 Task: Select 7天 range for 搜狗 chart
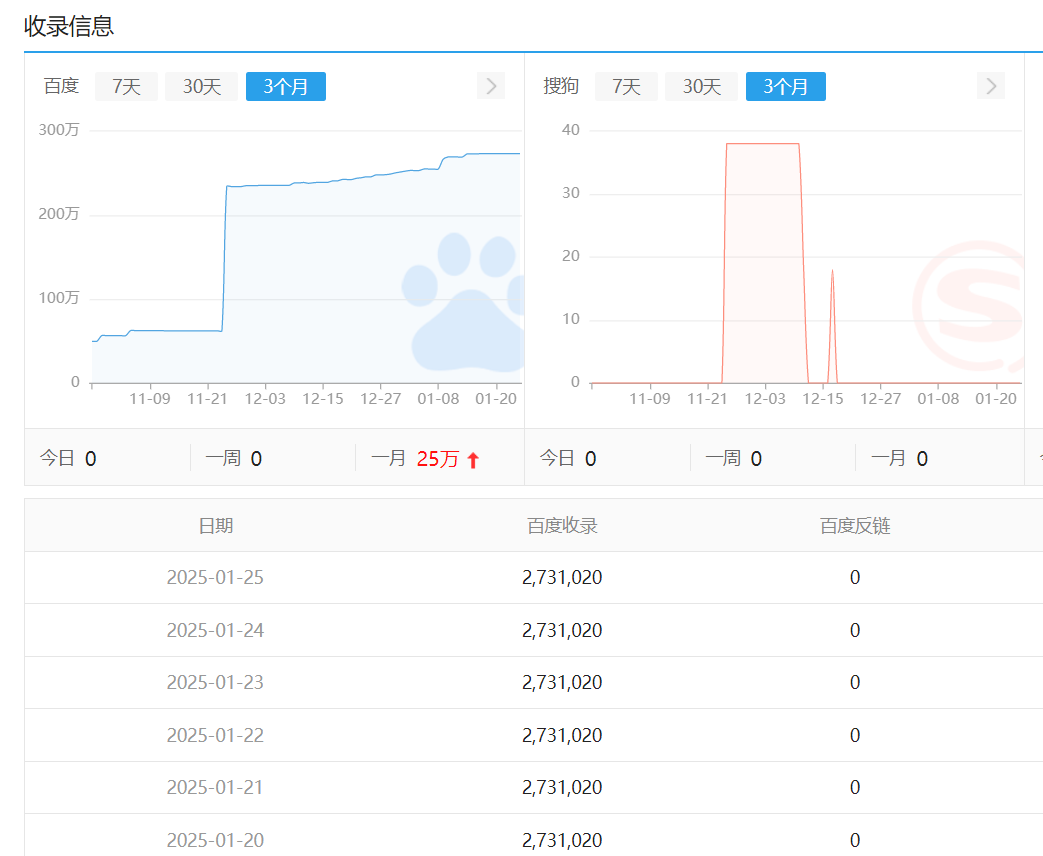coord(626,86)
